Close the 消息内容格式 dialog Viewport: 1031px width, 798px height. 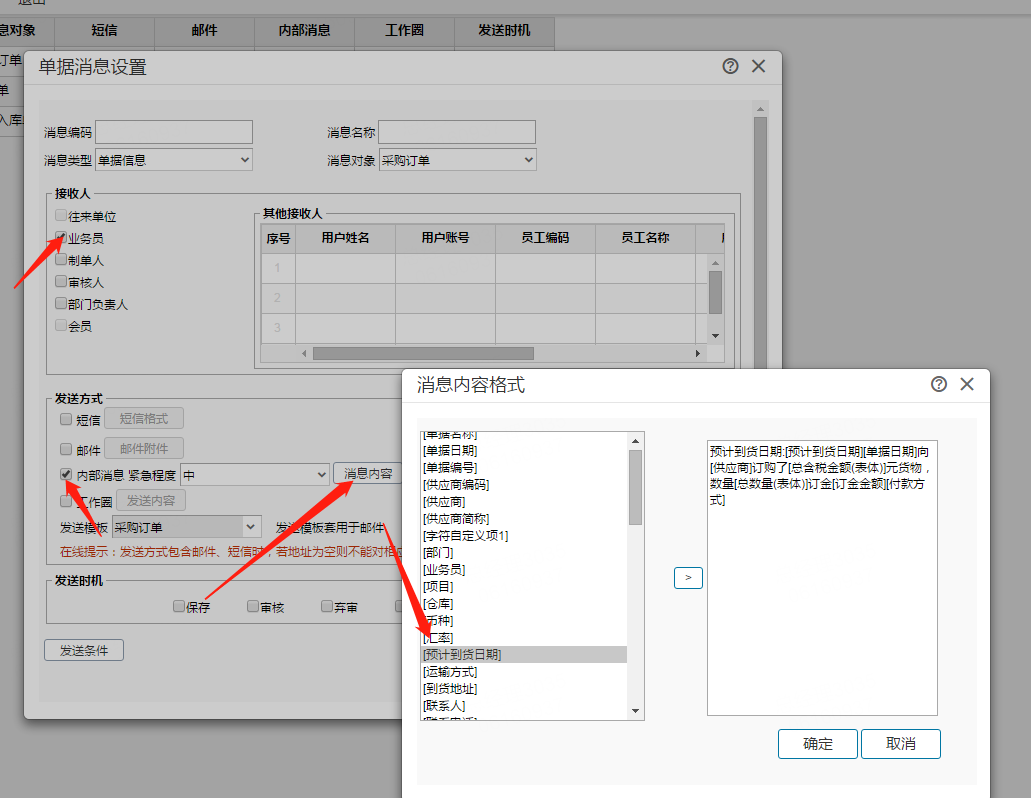click(967, 385)
